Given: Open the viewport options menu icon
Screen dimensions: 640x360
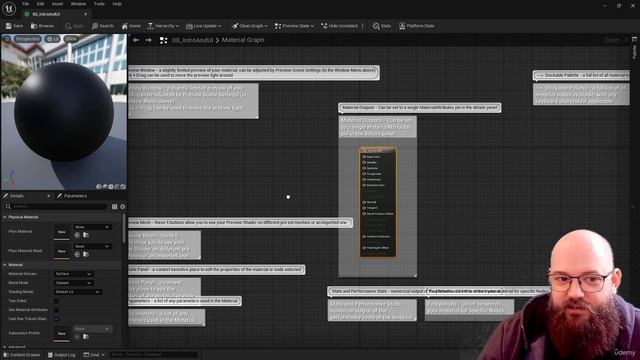Looking at the screenshot, I should point(7,39).
